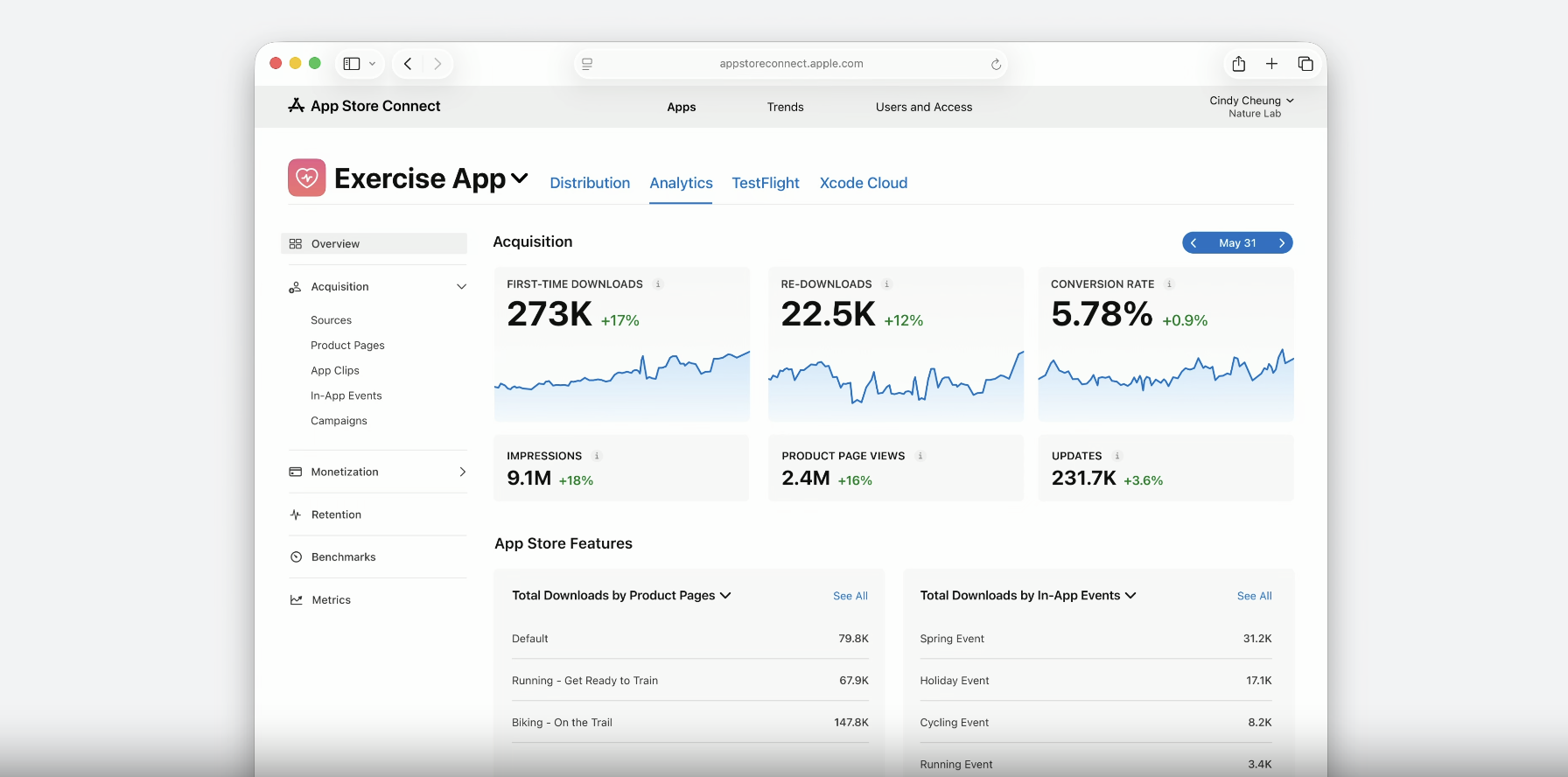Switch to the TestFlight tab
Image resolution: width=1568 pixels, height=777 pixels.
[x=766, y=183]
